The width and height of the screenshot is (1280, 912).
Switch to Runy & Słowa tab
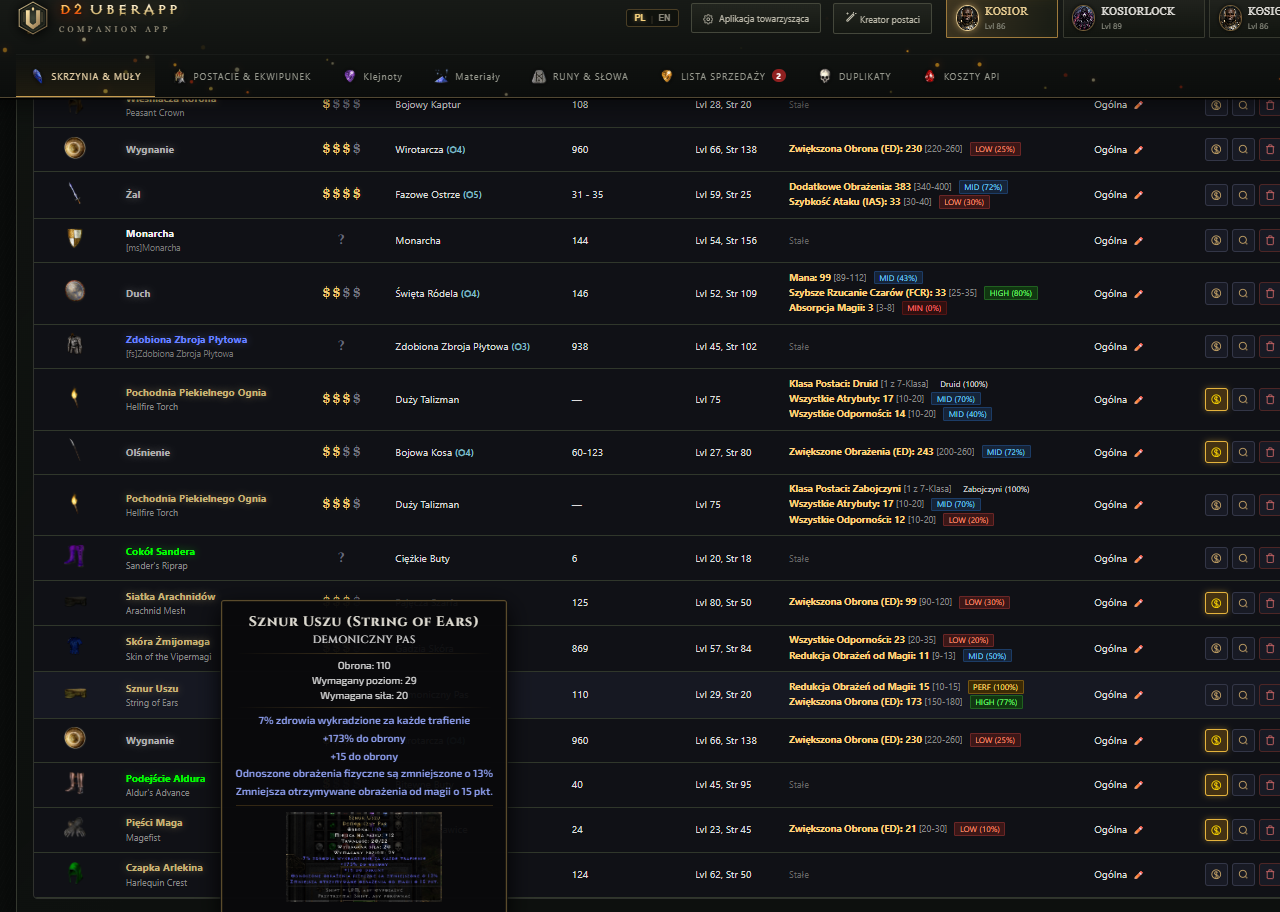(580, 76)
